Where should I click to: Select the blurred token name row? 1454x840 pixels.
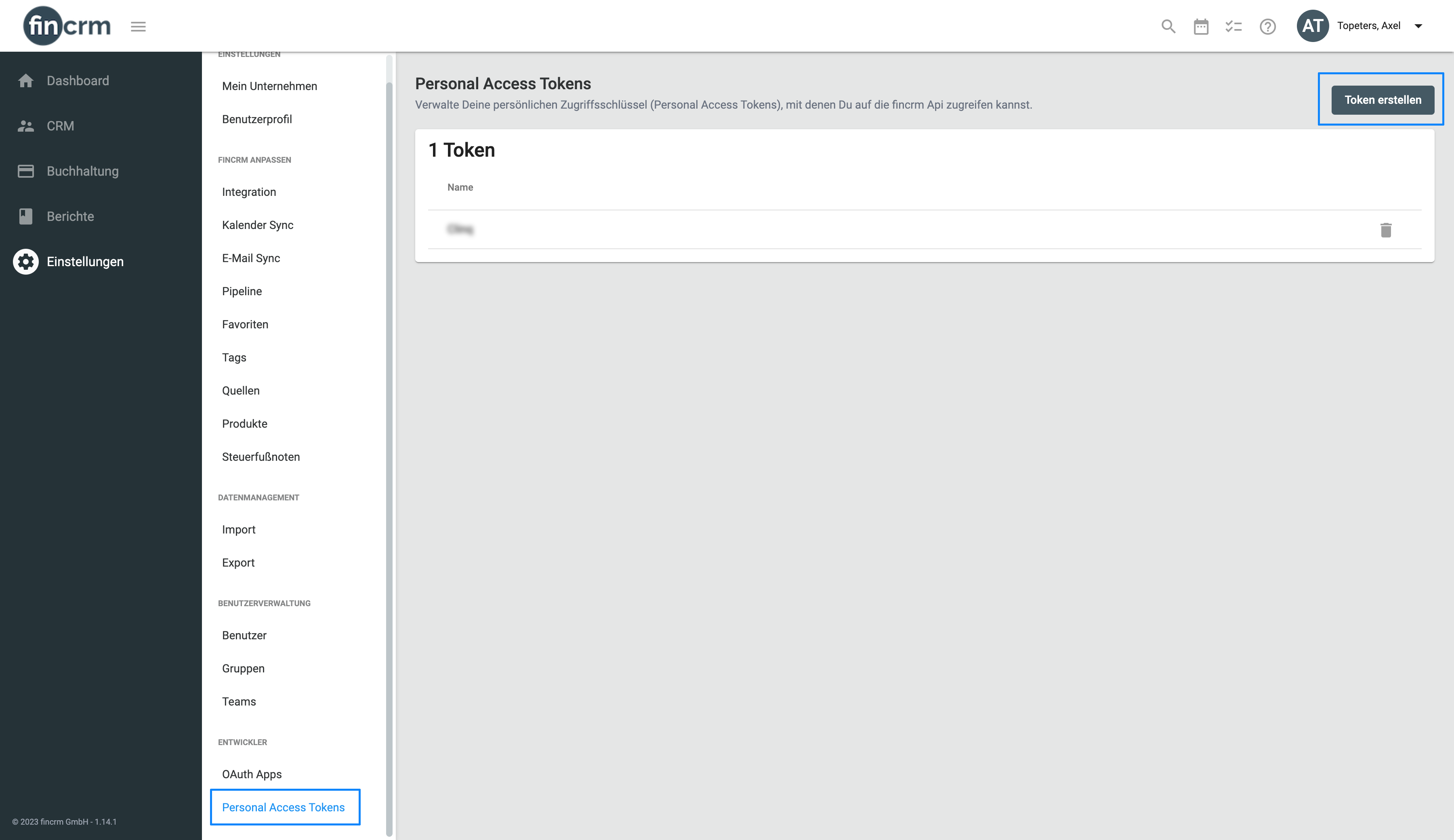(x=461, y=229)
